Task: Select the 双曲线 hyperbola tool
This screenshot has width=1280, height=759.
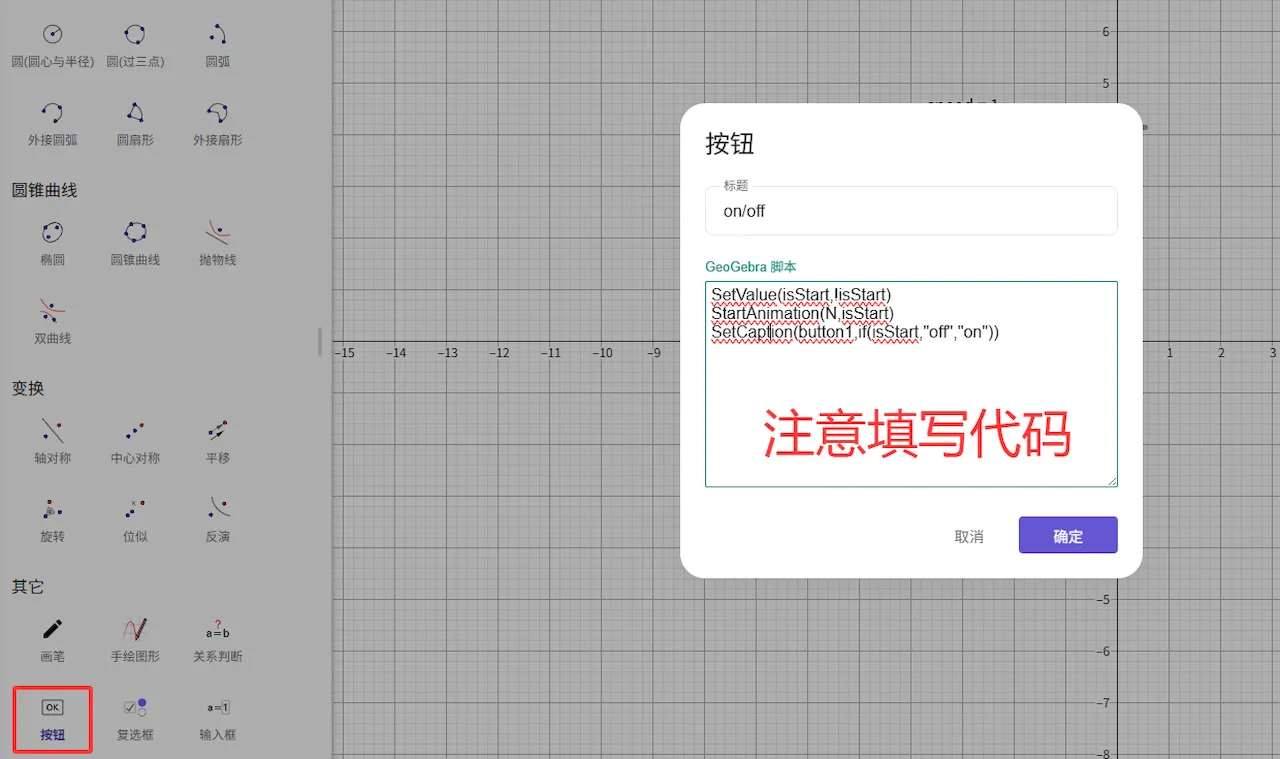Action: pos(52,321)
